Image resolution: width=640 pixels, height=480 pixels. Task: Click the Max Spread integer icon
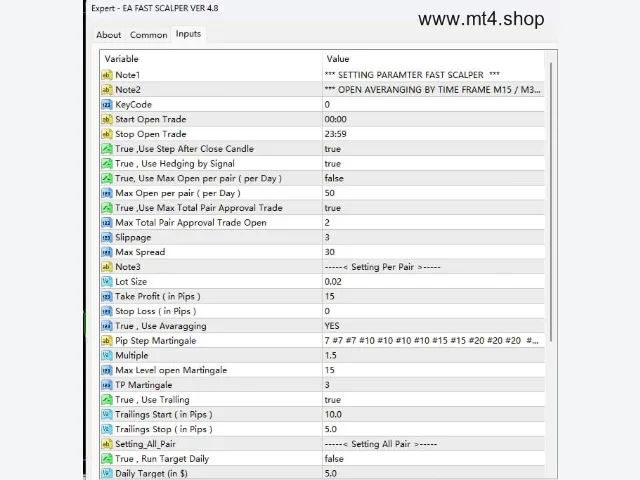(x=107, y=252)
